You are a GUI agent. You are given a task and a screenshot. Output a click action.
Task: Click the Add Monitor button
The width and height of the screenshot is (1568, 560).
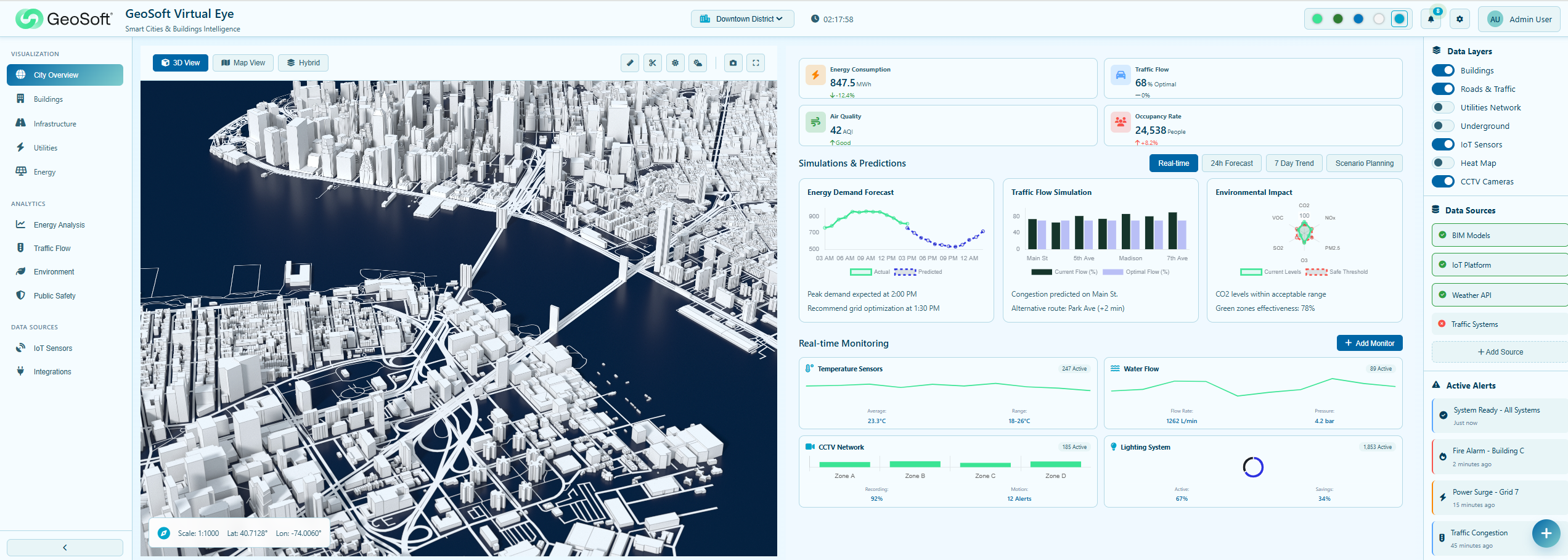pyautogui.click(x=1369, y=343)
